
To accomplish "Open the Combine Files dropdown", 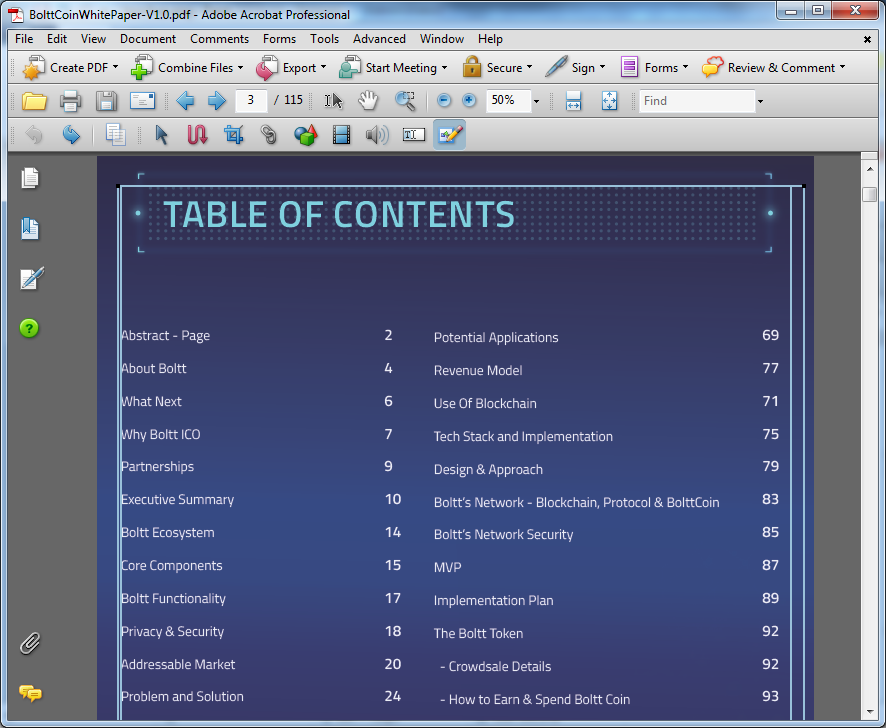I will point(186,68).
